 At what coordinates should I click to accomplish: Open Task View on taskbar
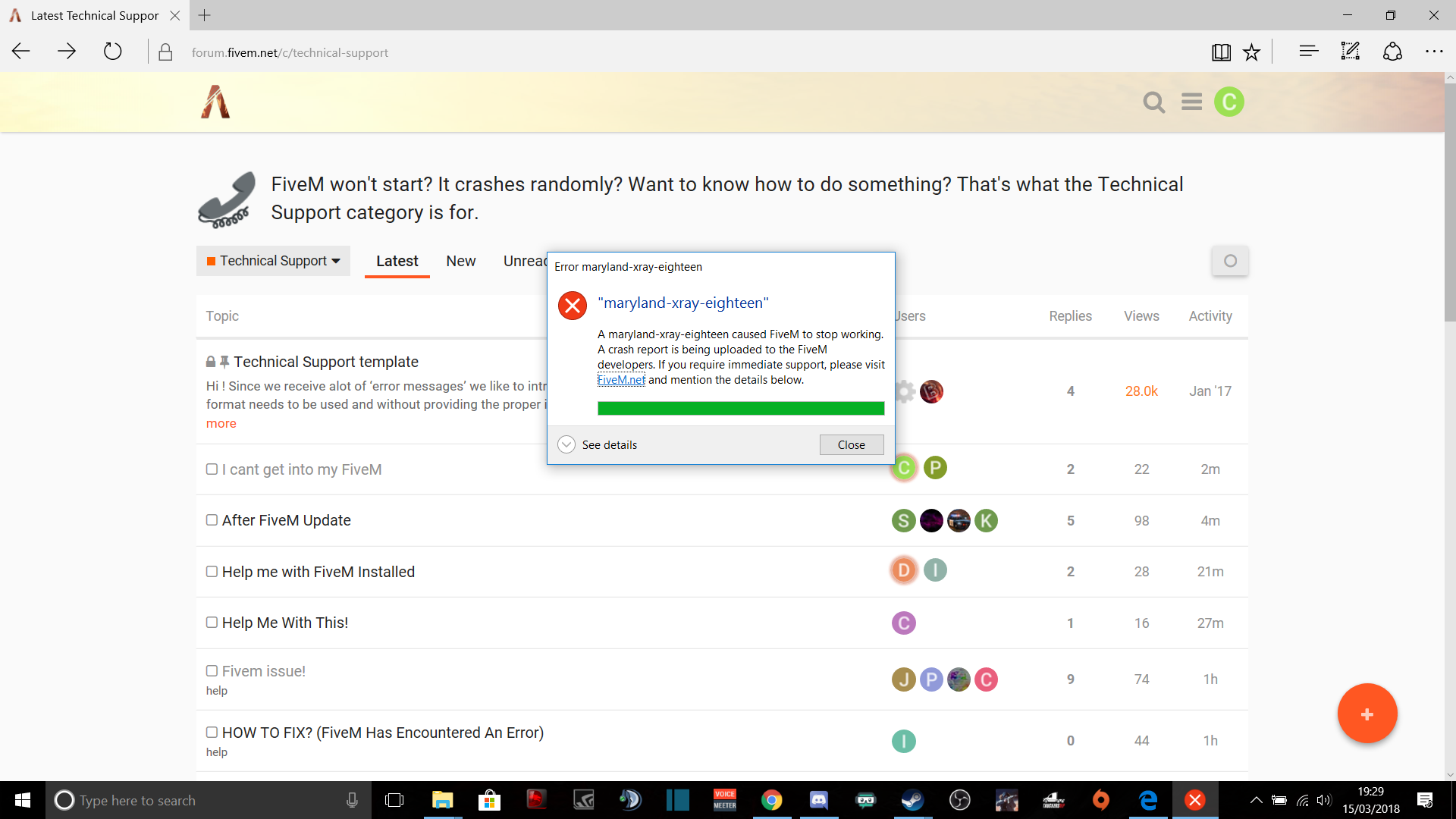pyautogui.click(x=394, y=800)
